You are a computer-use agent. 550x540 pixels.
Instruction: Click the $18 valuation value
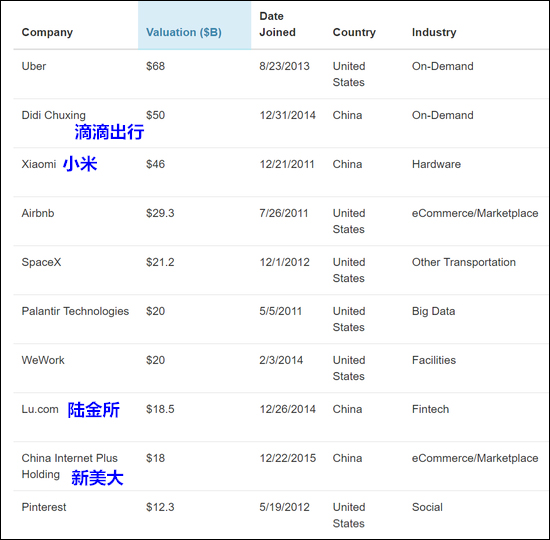(x=155, y=458)
